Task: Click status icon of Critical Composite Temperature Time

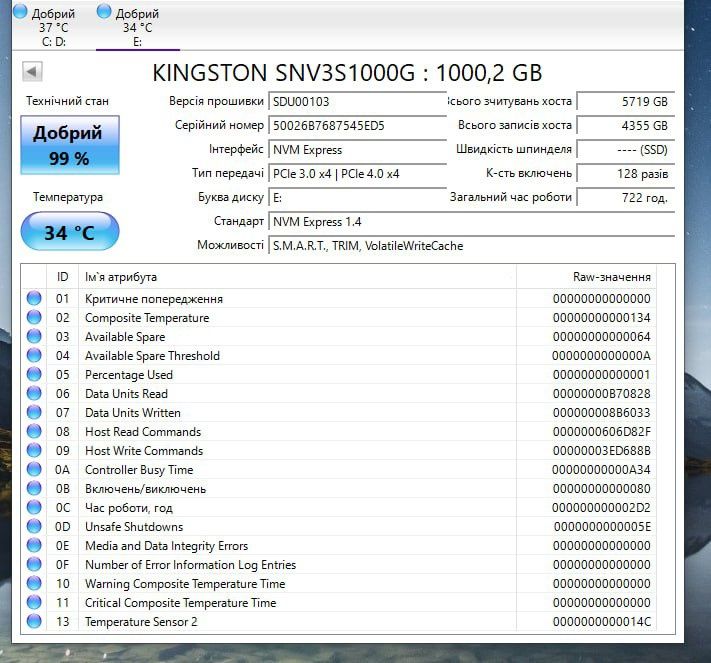Action: tap(34, 602)
